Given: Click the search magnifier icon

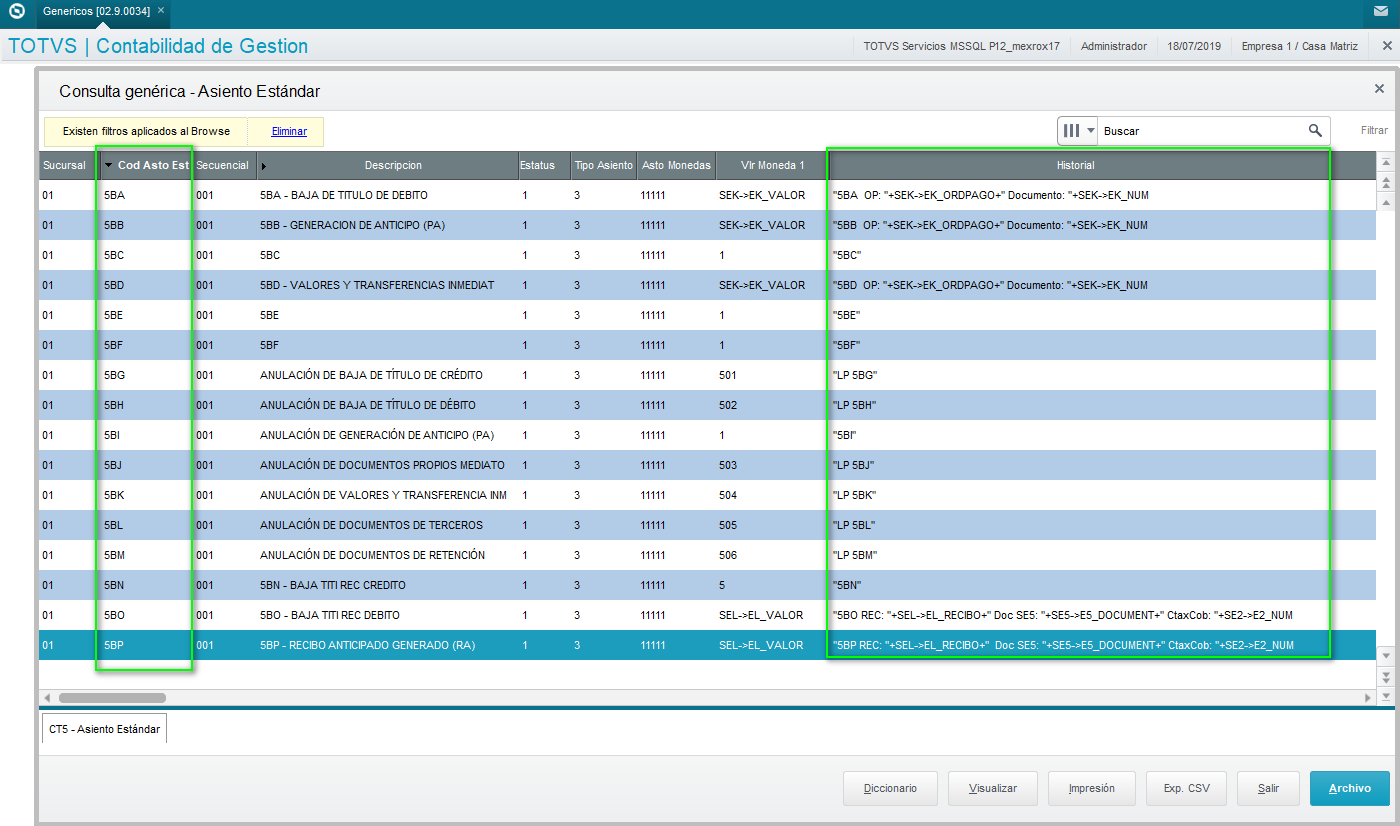Looking at the screenshot, I should coord(1315,130).
